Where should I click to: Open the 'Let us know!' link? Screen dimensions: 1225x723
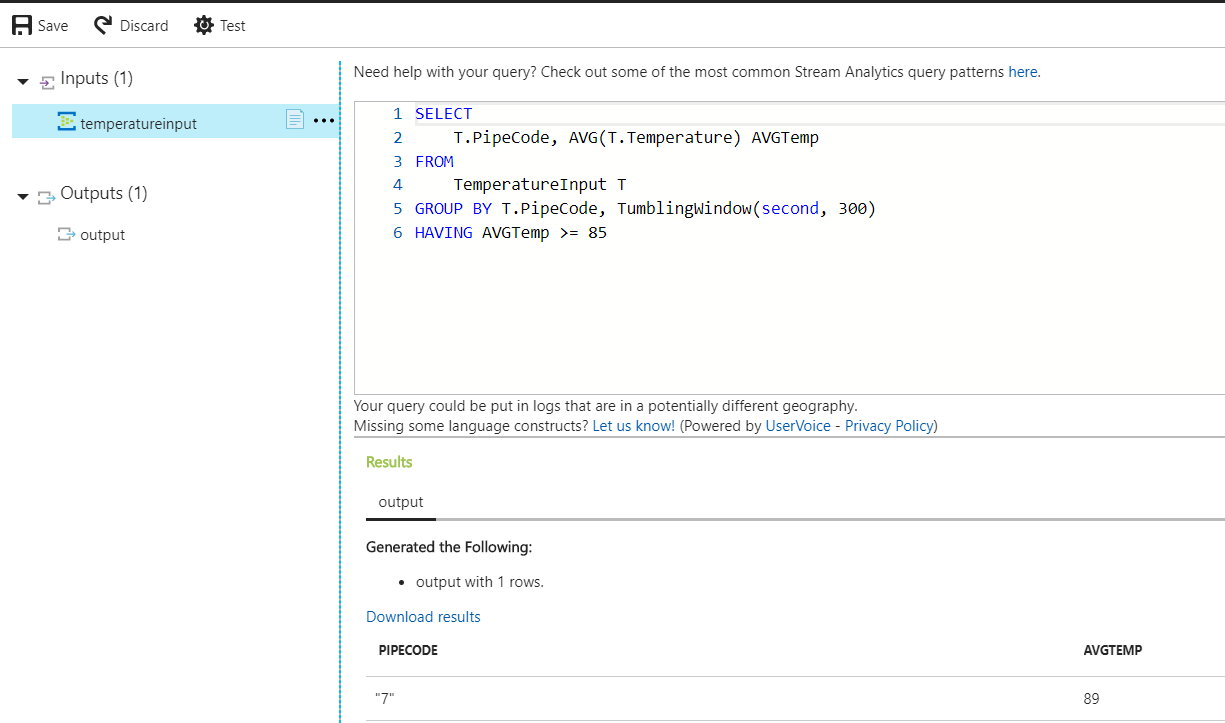[634, 426]
